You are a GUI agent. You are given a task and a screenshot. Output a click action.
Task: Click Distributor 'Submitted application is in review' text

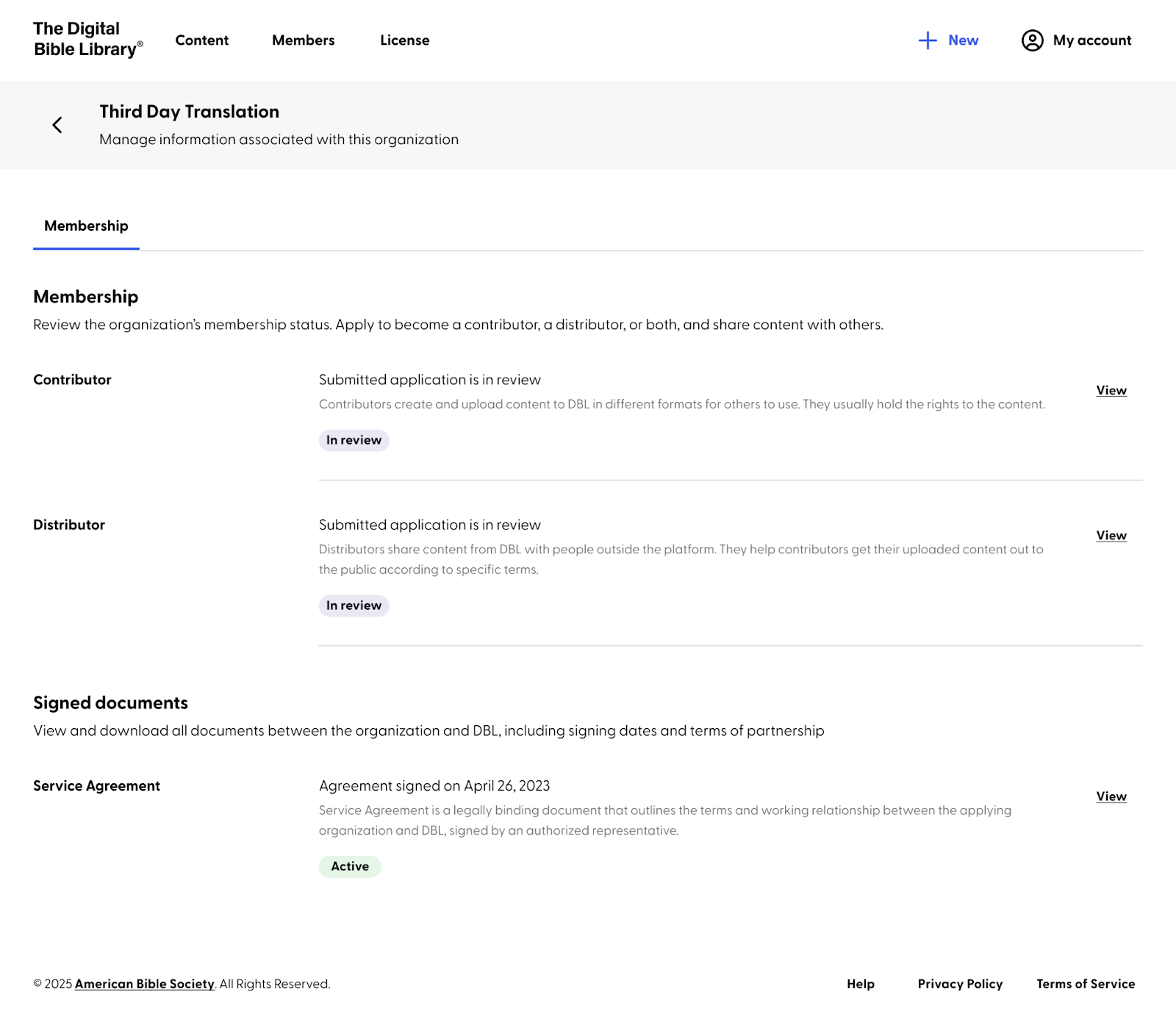[x=430, y=525]
